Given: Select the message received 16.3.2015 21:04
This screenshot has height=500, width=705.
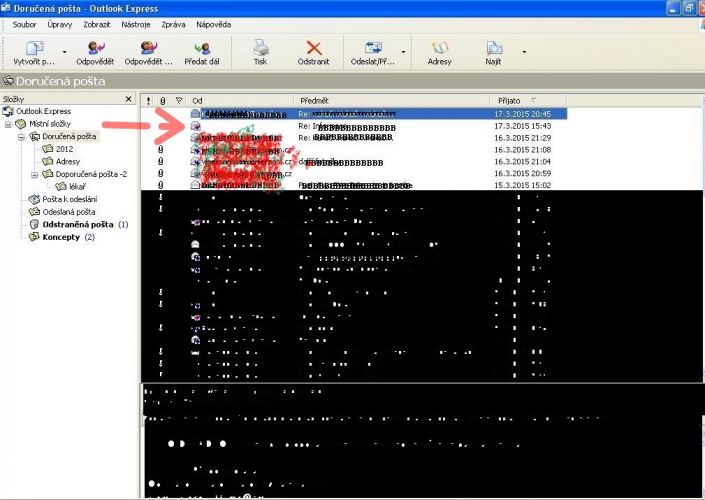Looking at the screenshot, I should click(354, 161).
